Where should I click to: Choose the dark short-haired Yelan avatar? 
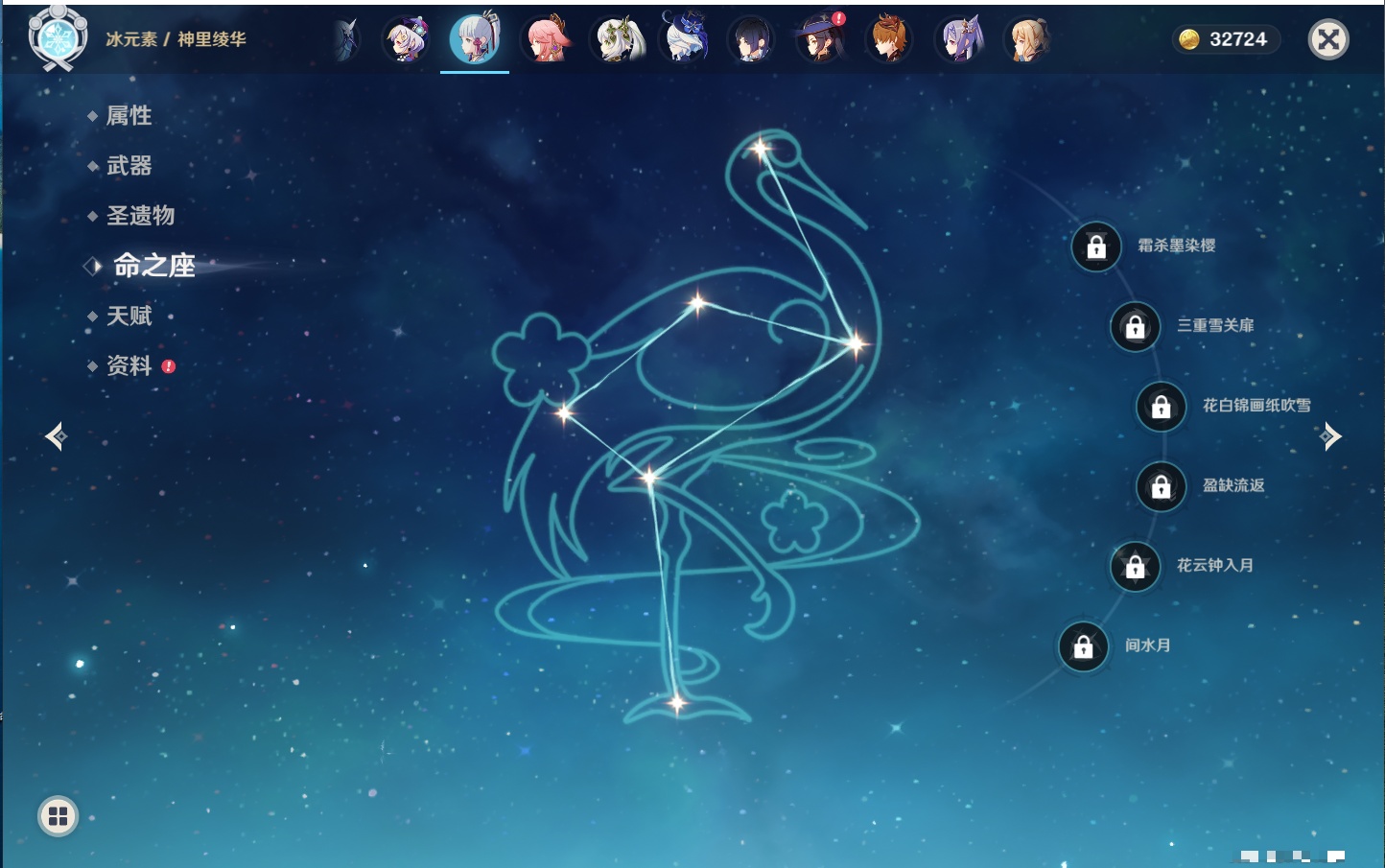pos(751,40)
